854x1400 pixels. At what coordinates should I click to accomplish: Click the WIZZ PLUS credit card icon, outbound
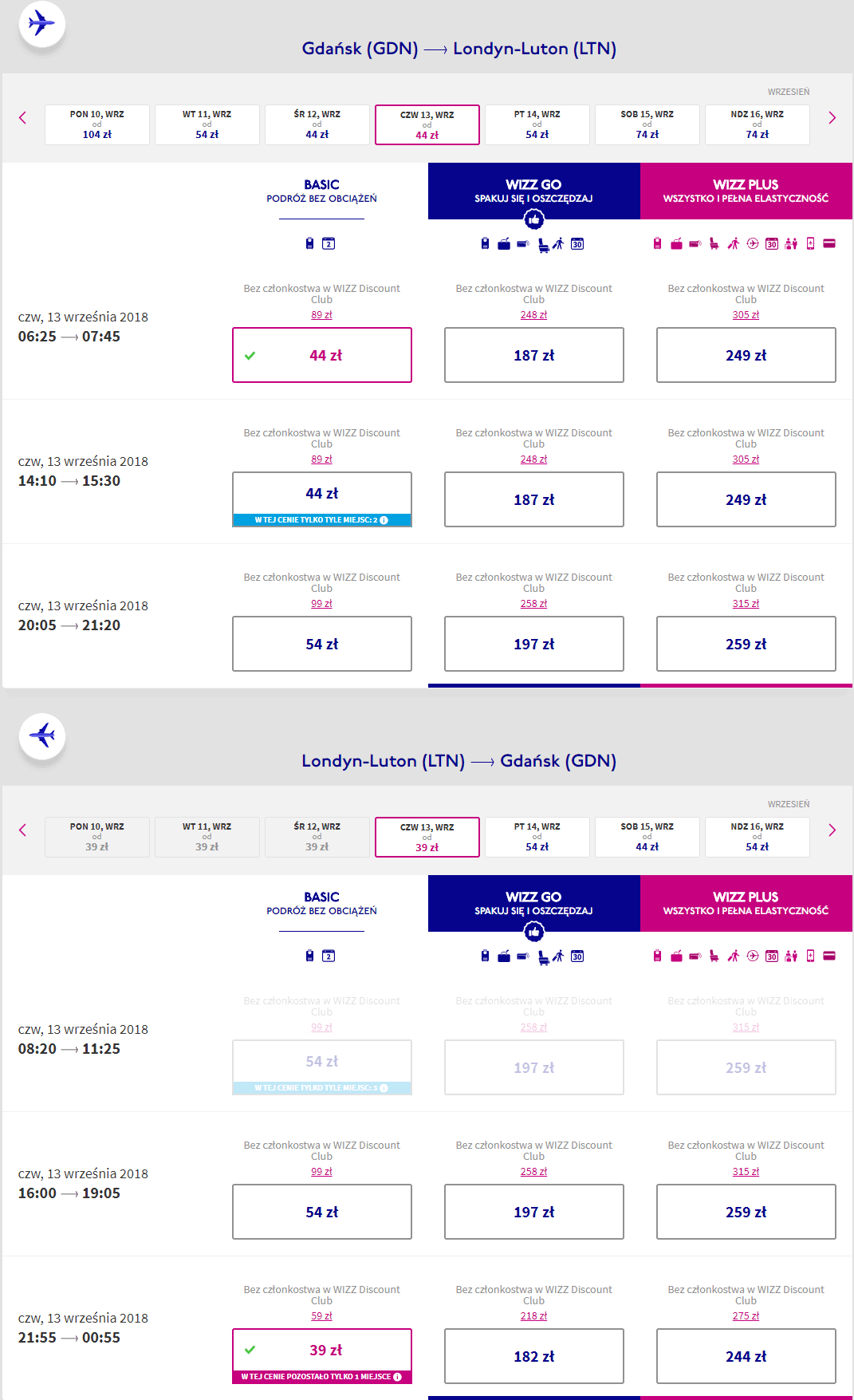point(829,244)
